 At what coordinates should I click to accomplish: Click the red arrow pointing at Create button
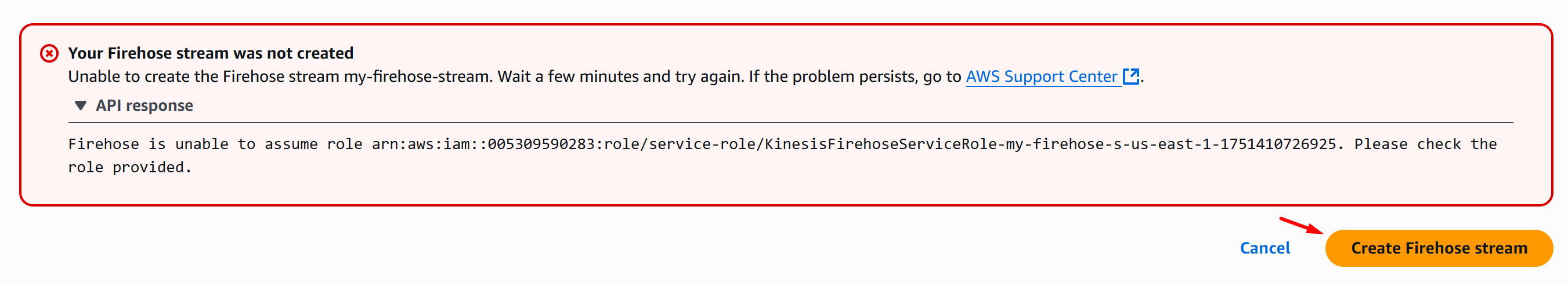pyautogui.click(x=1301, y=225)
